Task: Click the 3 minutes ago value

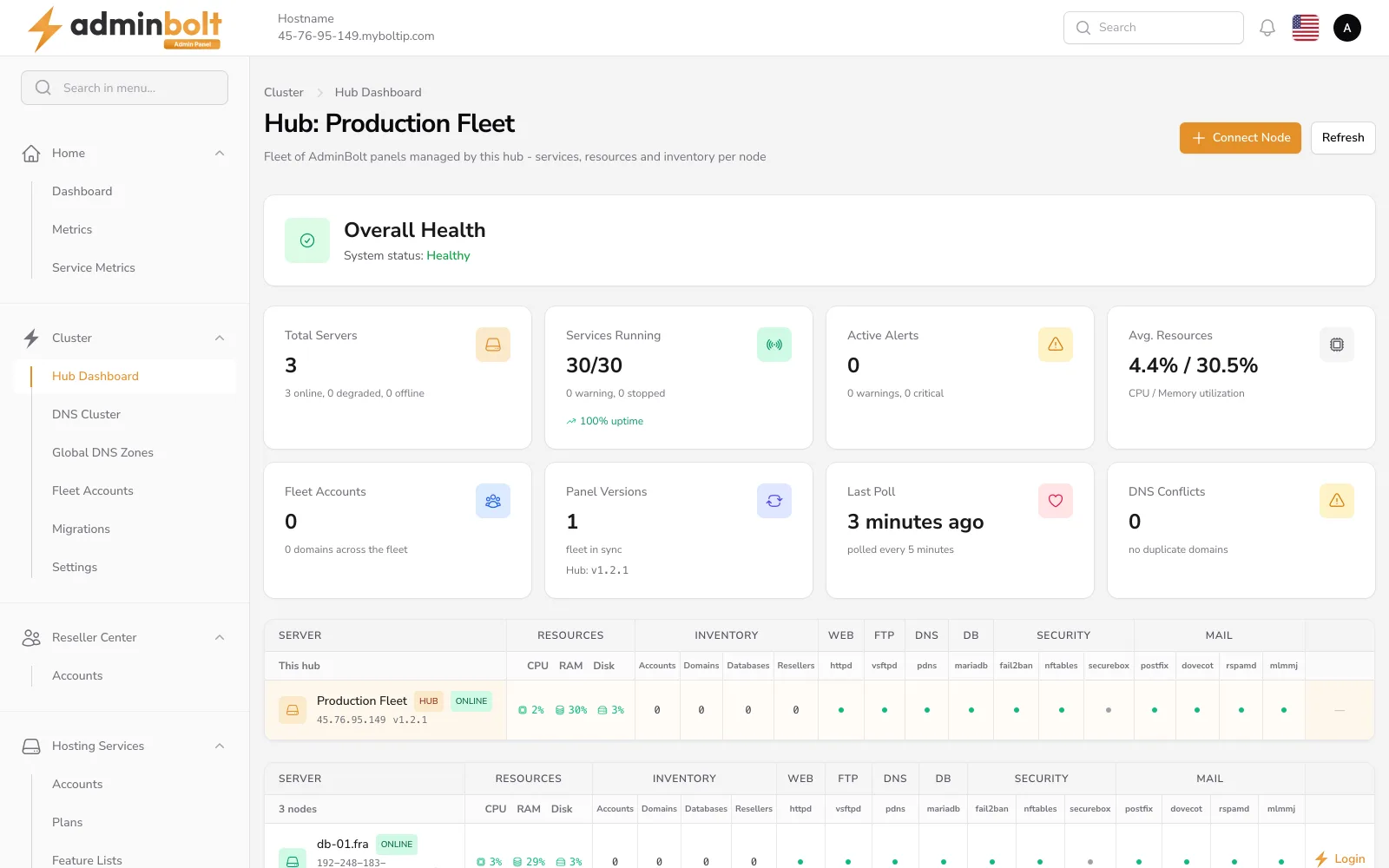Action: pos(915,522)
